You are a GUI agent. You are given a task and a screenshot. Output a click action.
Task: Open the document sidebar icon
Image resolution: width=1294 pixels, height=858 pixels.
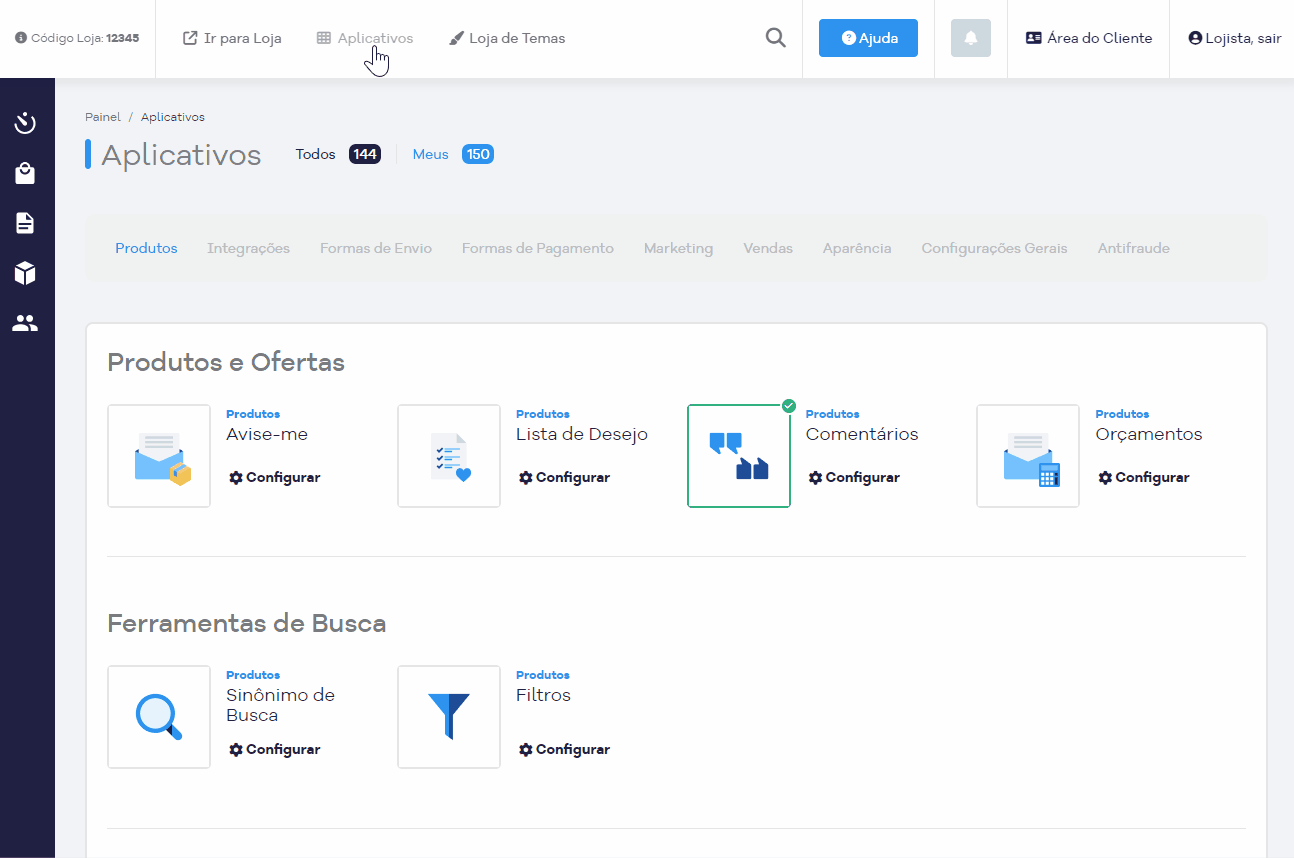pyautogui.click(x=25, y=223)
